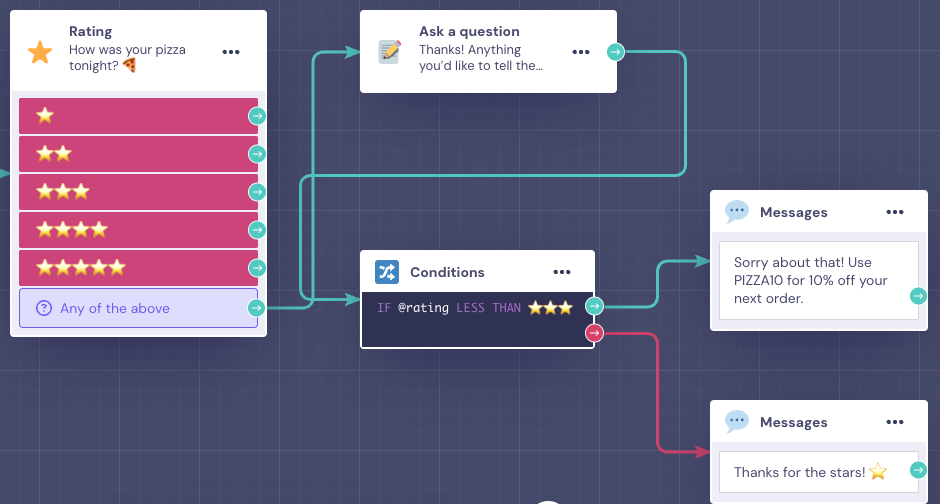Open the Conditions block three-dot menu
This screenshot has height=504, width=940.
pos(562,272)
